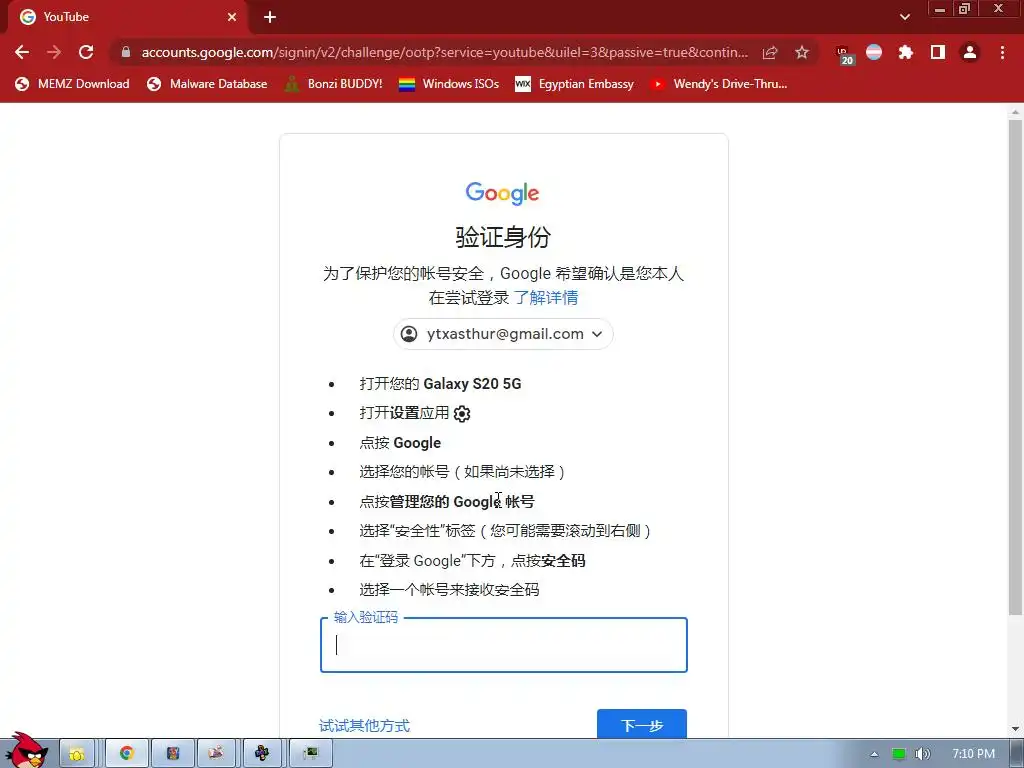Open Chrome's three-dot menu
This screenshot has height=768, width=1024.
click(x=1002, y=52)
